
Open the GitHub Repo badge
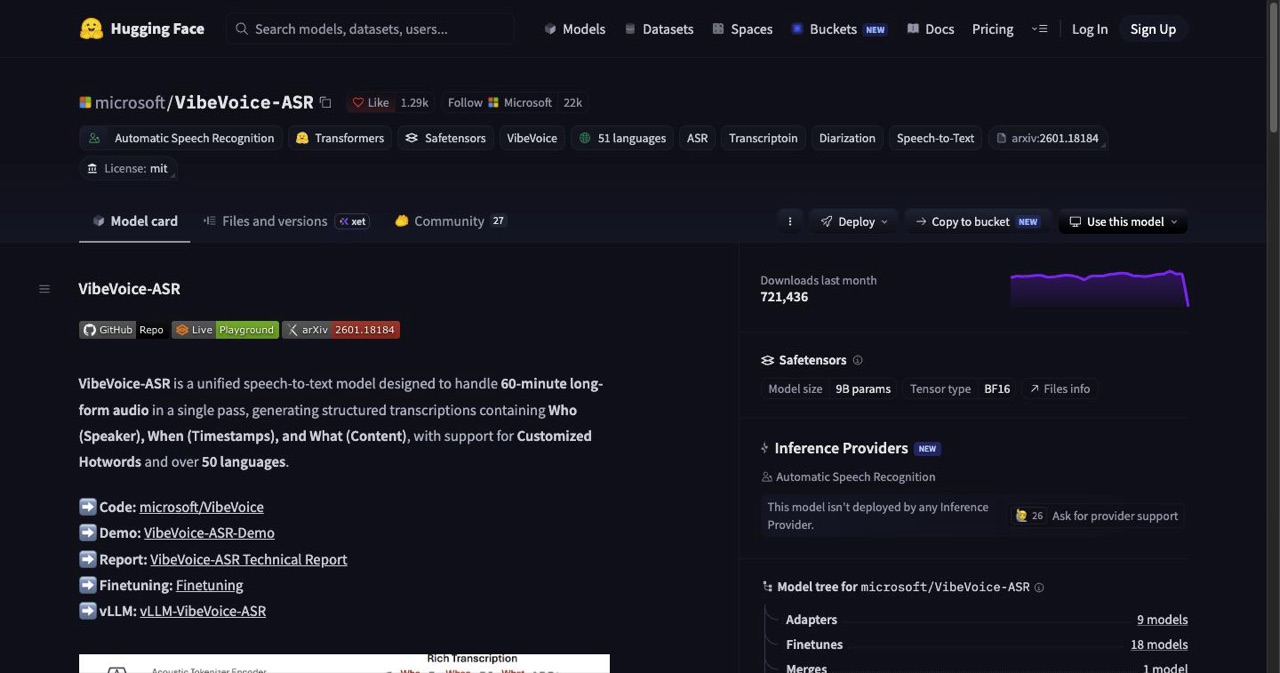(x=123, y=330)
